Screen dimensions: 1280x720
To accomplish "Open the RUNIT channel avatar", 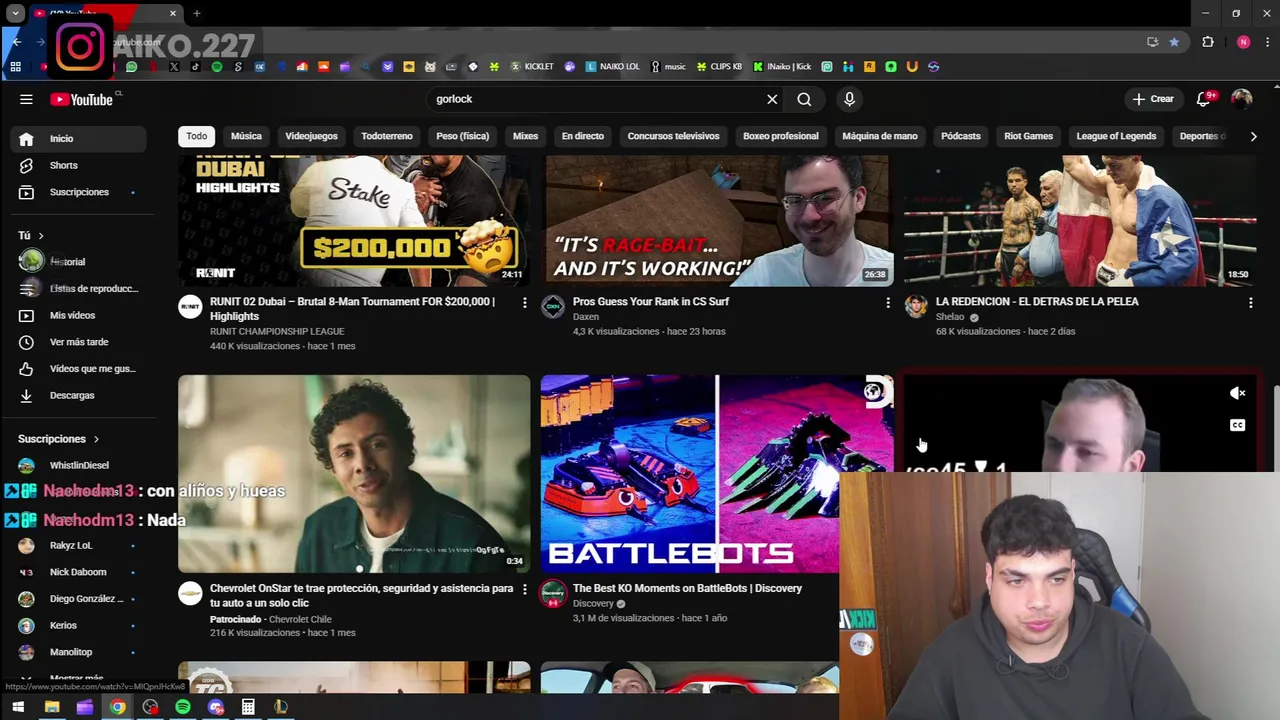I will pyautogui.click(x=190, y=307).
